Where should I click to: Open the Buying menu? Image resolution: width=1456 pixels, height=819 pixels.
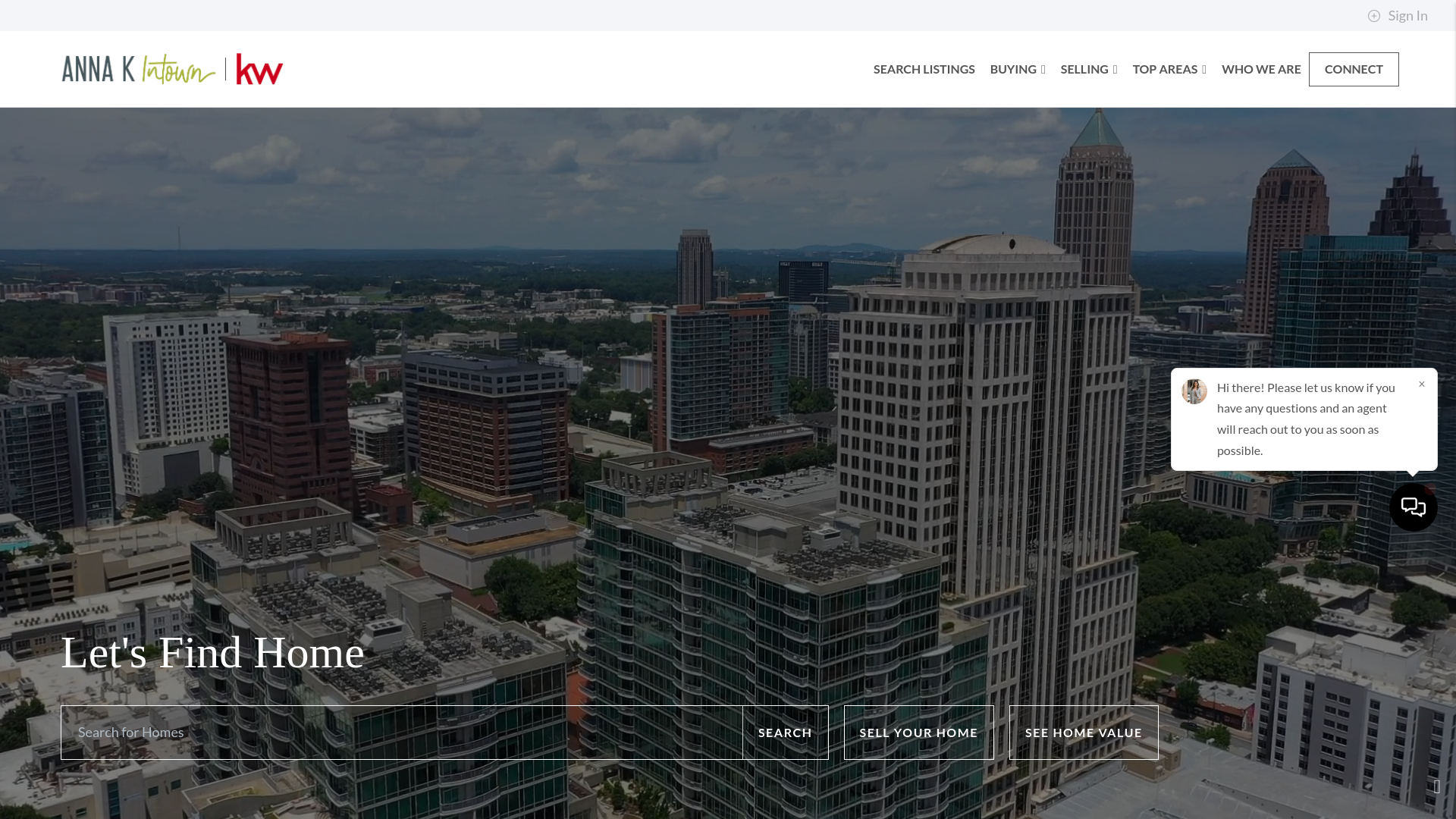tap(1013, 69)
